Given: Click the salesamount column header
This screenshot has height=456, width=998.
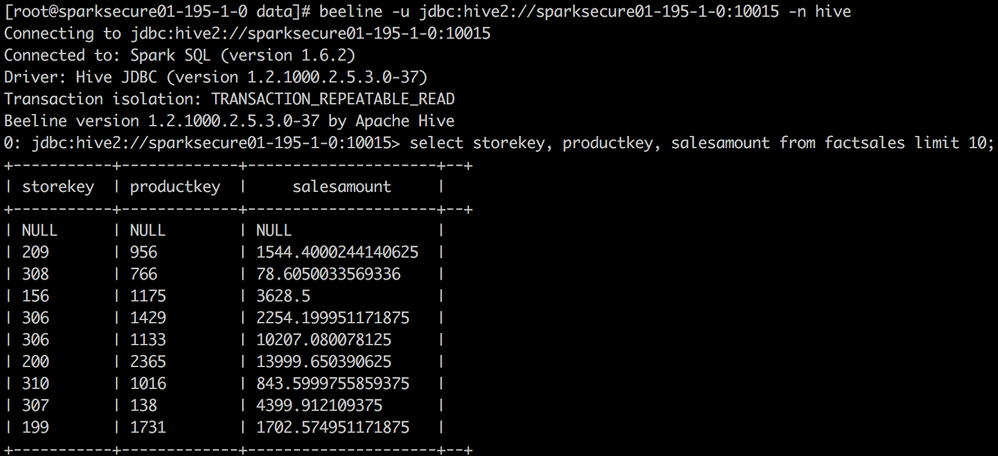Looking at the screenshot, I should click(342, 187).
